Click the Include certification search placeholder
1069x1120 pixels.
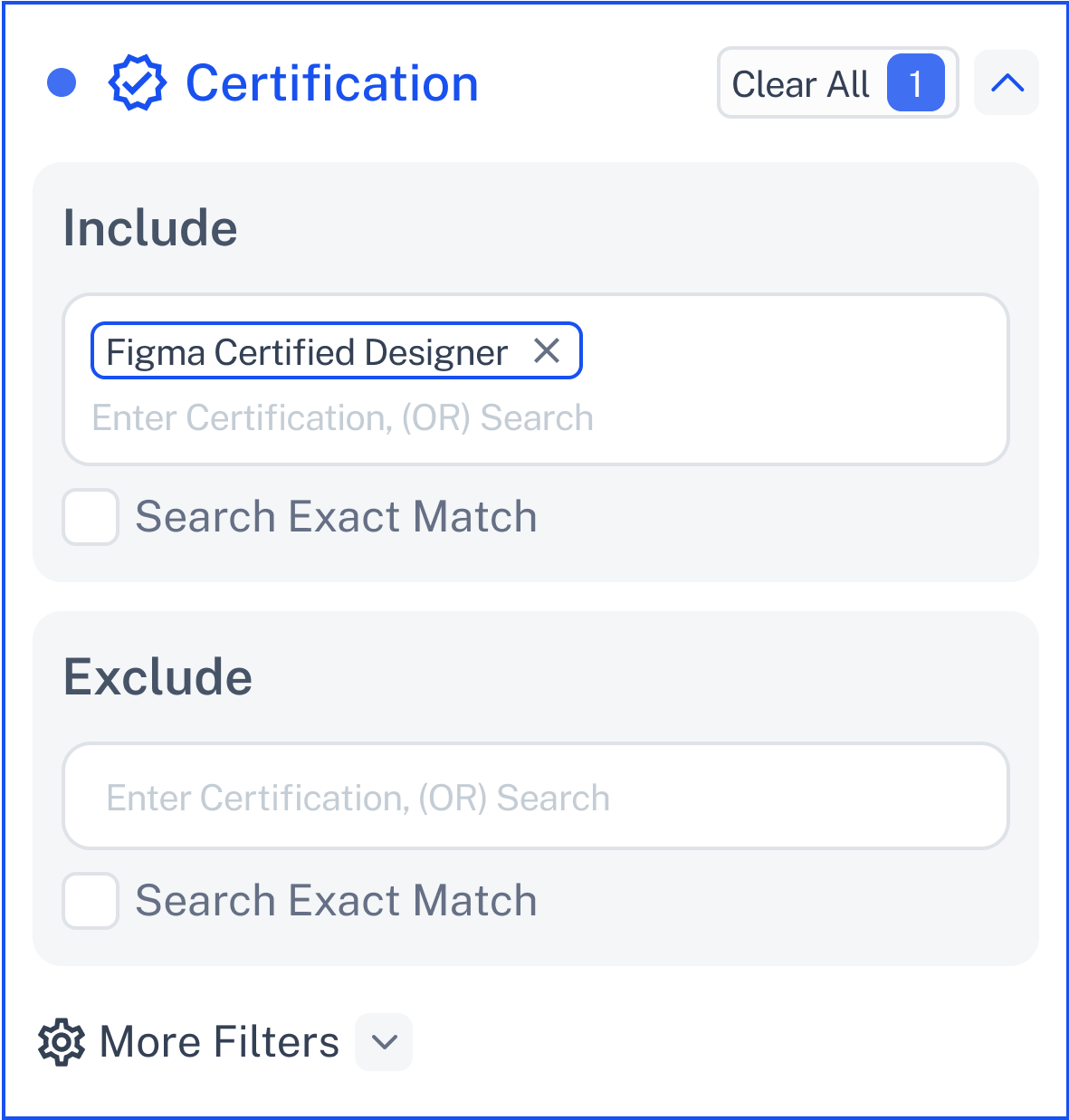[343, 418]
